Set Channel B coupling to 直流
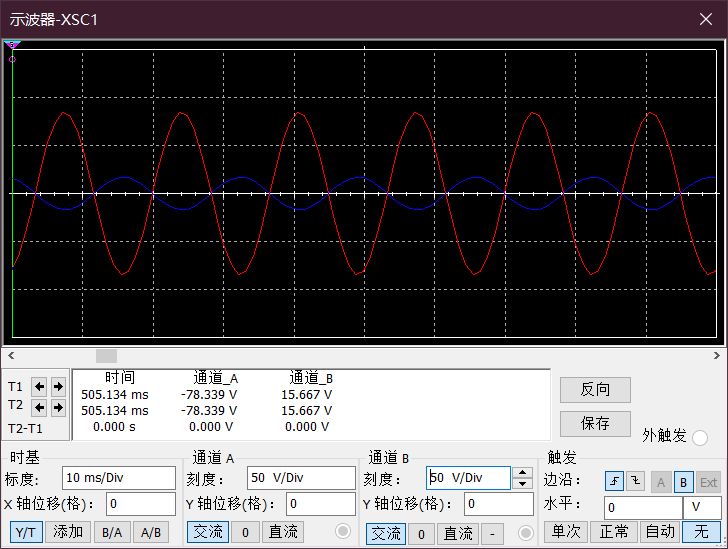 click(x=458, y=534)
